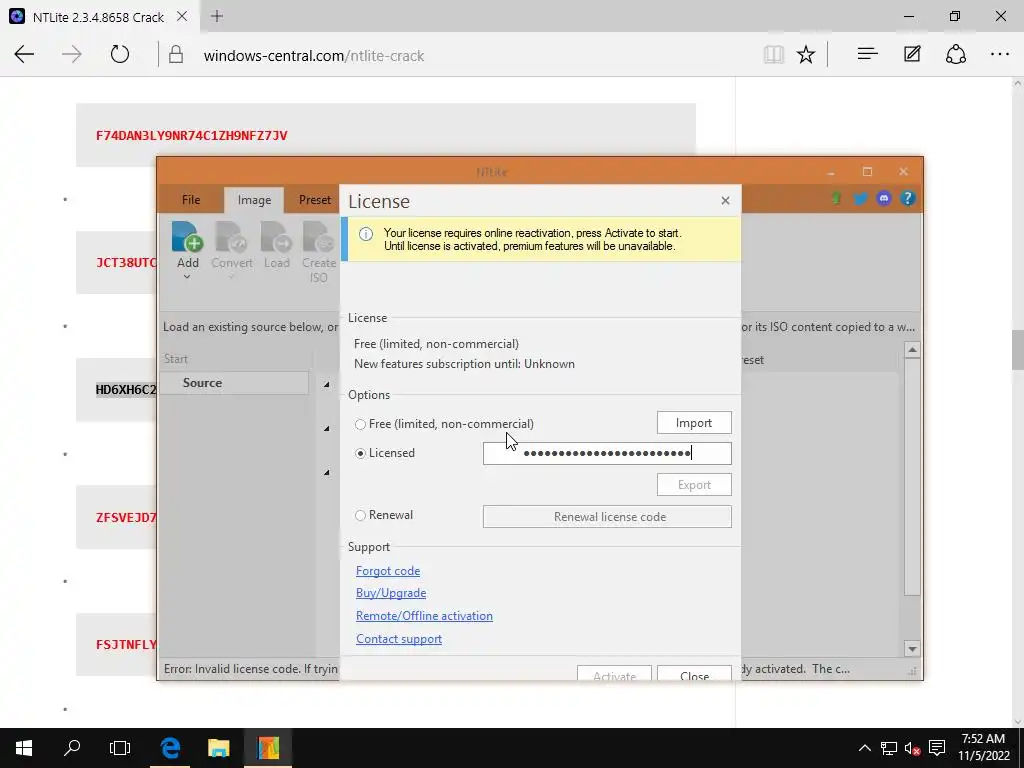Open the Remote/Offline activation link
Image resolution: width=1024 pixels, height=768 pixels.
click(424, 616)
